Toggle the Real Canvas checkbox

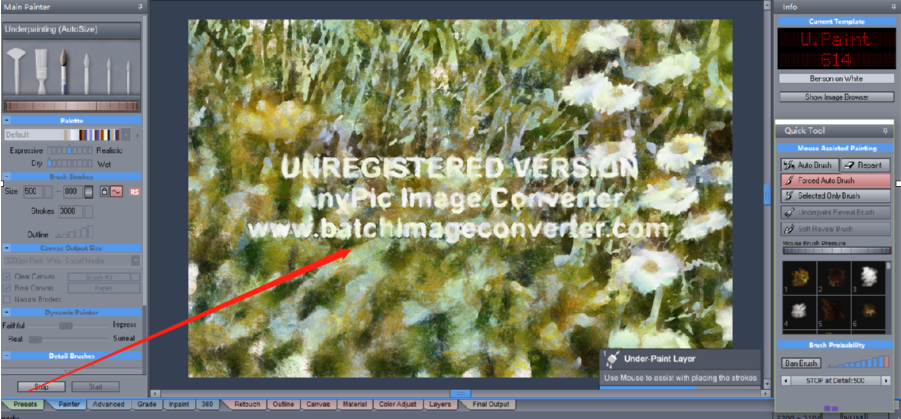pos(7,288)
